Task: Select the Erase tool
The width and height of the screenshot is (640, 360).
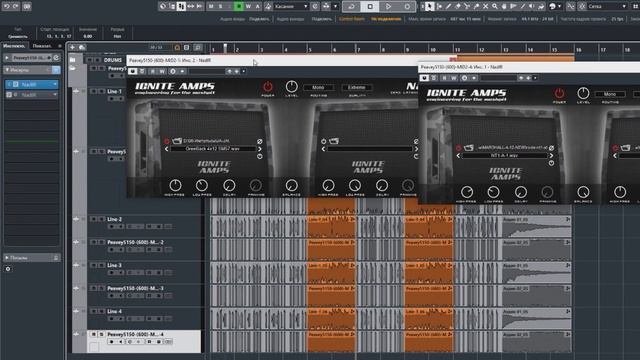Action: pyautogui.click(x=458, y=6)
